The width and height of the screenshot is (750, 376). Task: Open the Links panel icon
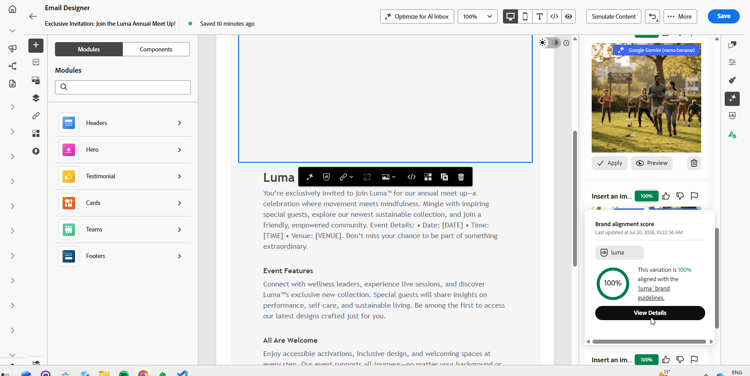[x=36, y=116]
